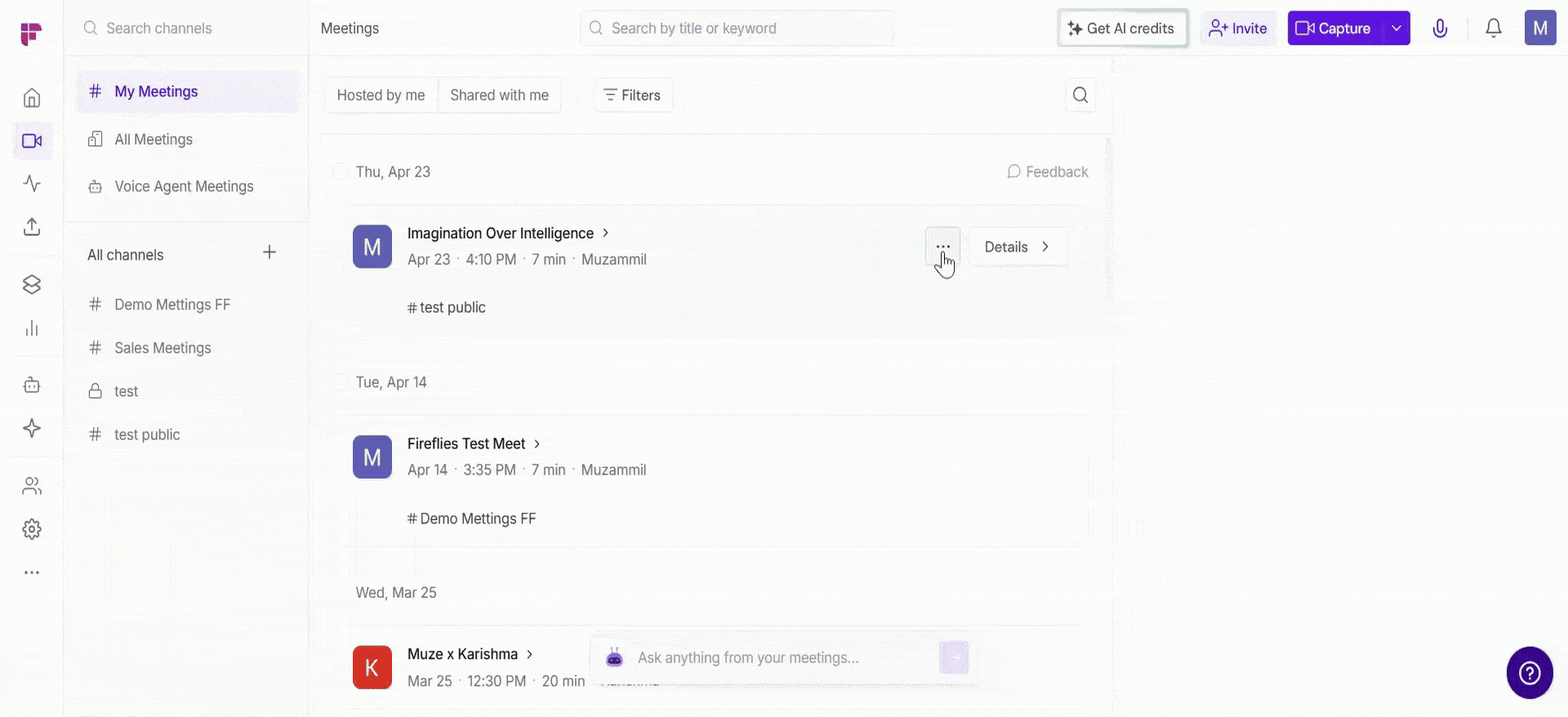This screenshot has height=717, width=1568.
Task: Tick the Tue, Apr 14 date checkbox
Action: pos(340,382)
